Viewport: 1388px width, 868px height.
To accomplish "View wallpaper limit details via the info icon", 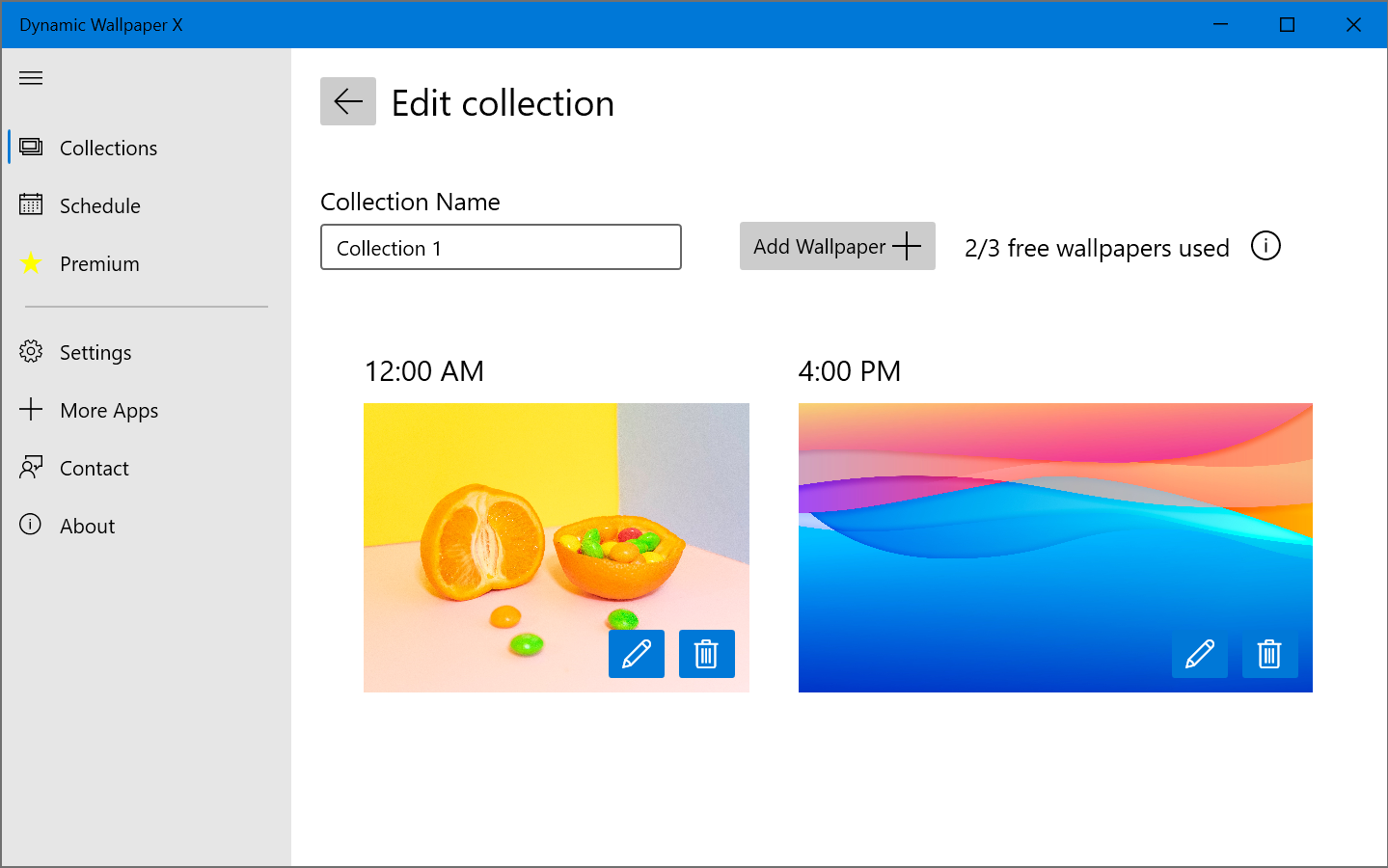I will tap(1266, 246).
